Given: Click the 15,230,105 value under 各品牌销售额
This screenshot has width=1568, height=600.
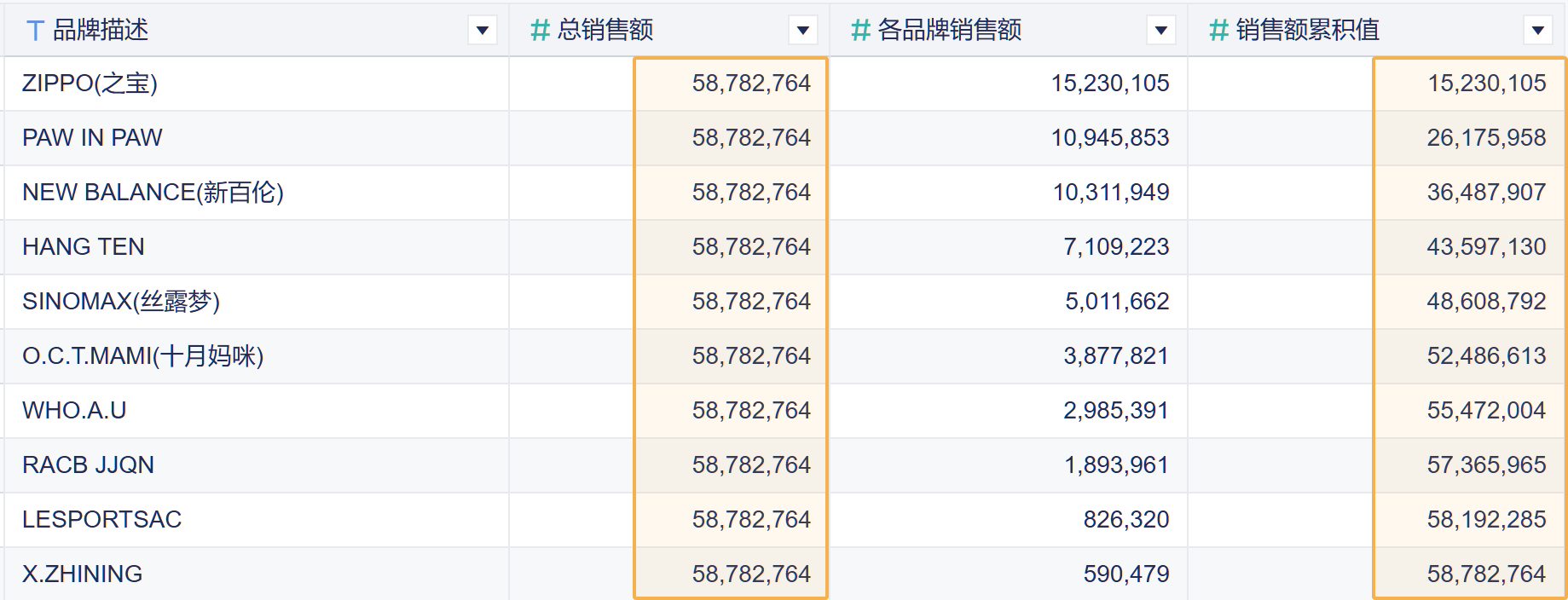Looking at the screenshot, I should coord(1109,84).
